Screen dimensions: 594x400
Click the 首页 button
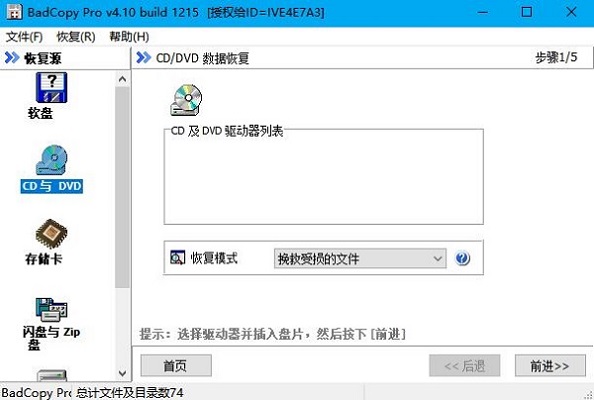(176, 366)
